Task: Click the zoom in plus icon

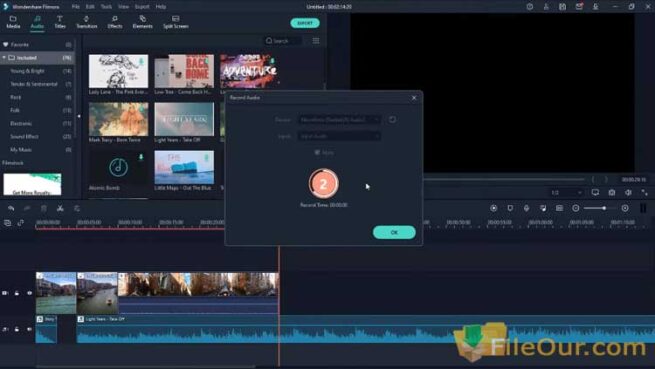Action: 625,208
